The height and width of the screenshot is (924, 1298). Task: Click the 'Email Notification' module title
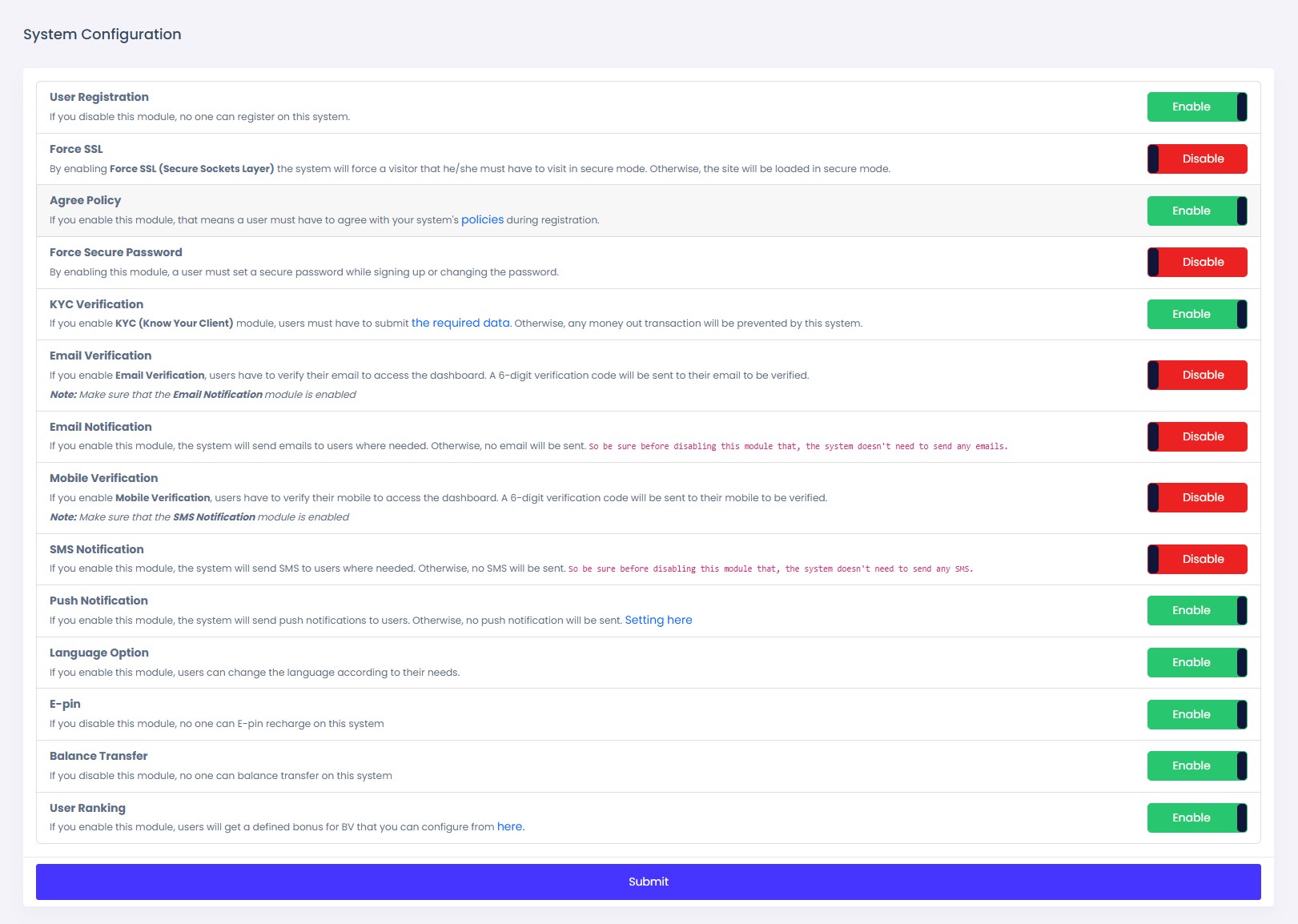coord(100,427)
